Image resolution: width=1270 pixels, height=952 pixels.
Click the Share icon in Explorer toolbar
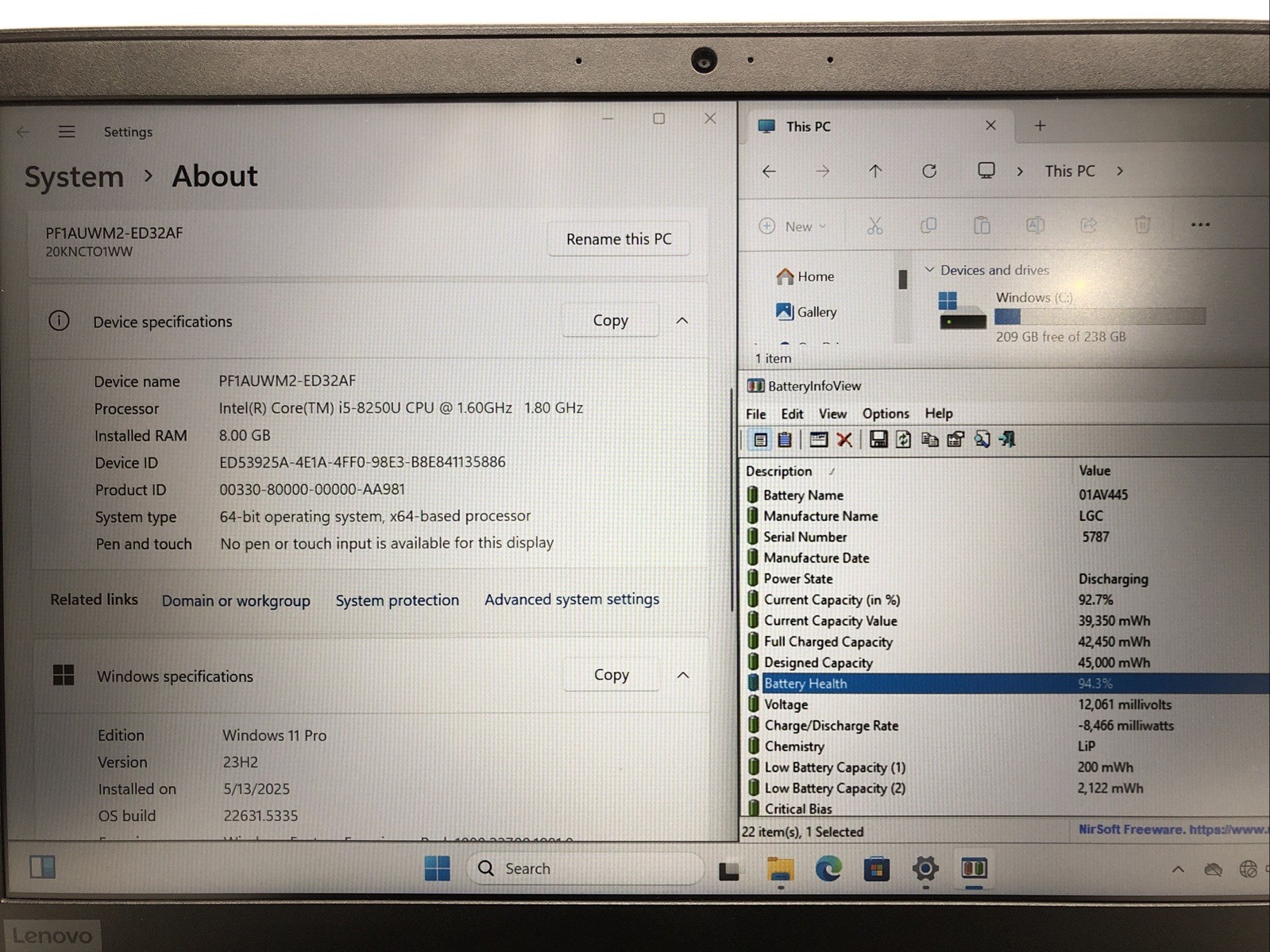click(1089, 225)
